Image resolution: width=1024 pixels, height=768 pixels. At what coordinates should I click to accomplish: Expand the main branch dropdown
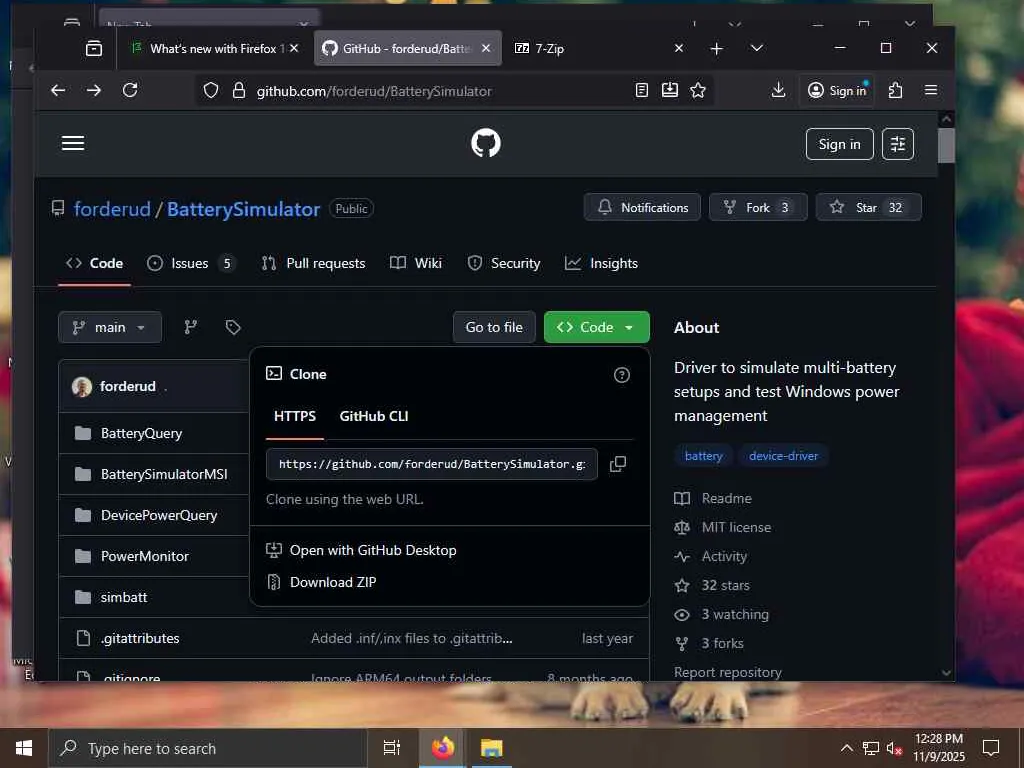click(x=110, y=327)
